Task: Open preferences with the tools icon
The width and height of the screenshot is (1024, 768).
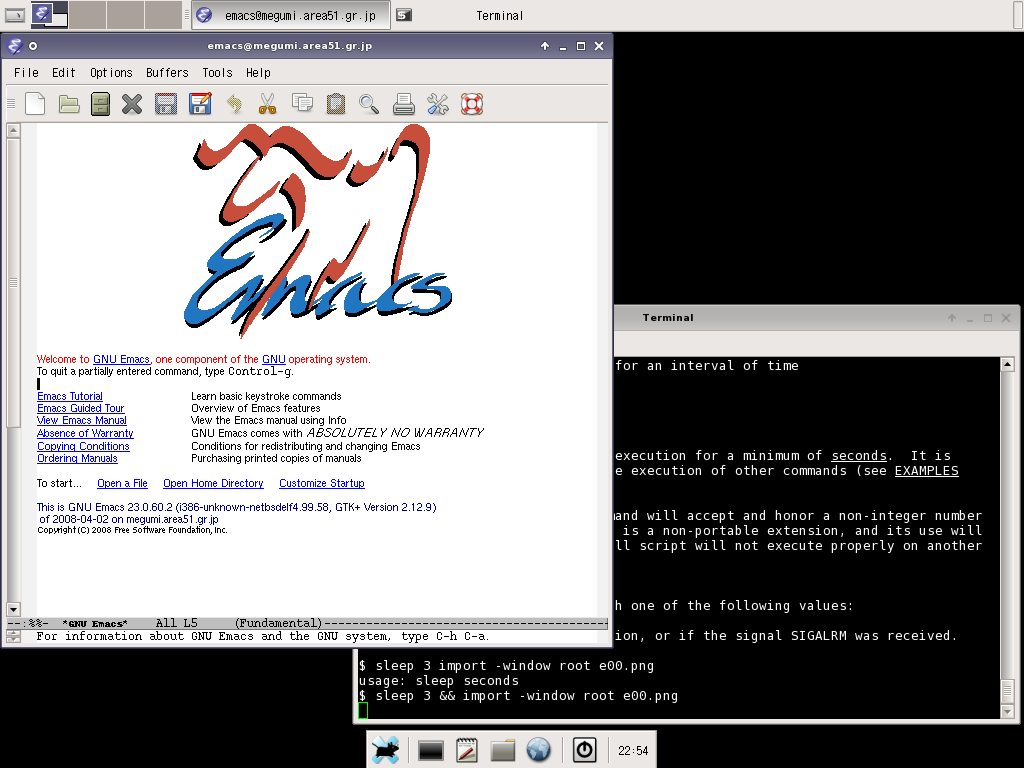Action: coord(438,104)
